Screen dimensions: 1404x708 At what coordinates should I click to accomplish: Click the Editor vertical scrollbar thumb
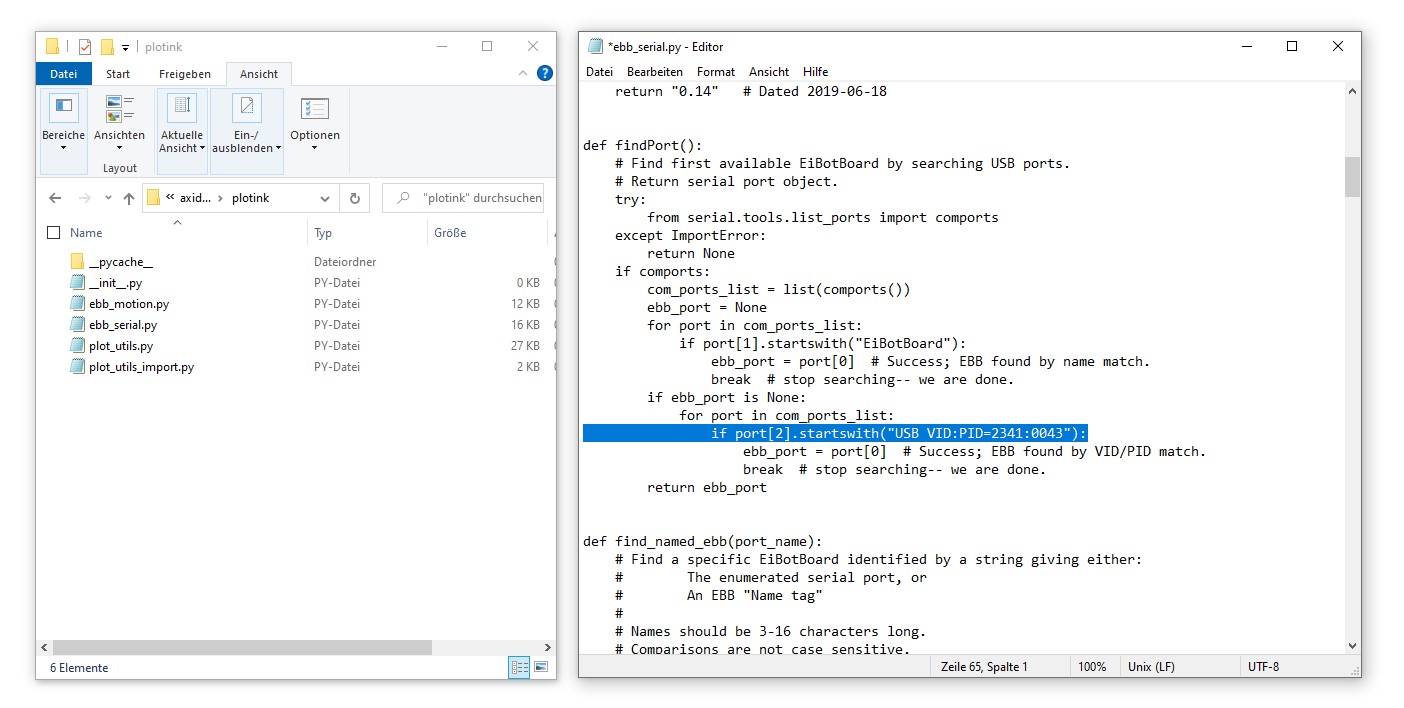[1352, 177]
